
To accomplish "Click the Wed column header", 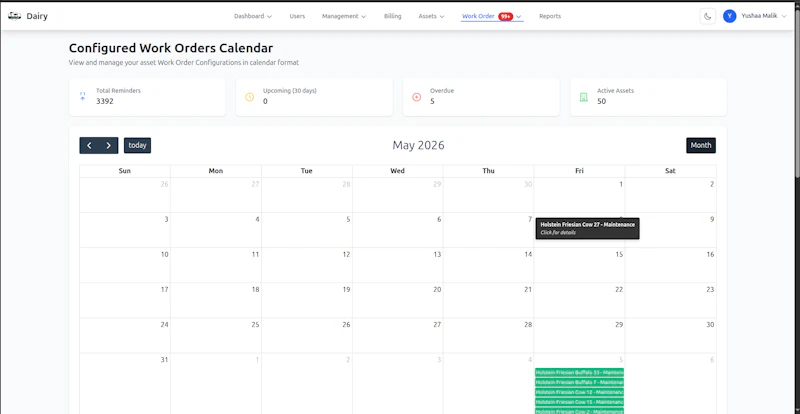I will click(397, 171).
